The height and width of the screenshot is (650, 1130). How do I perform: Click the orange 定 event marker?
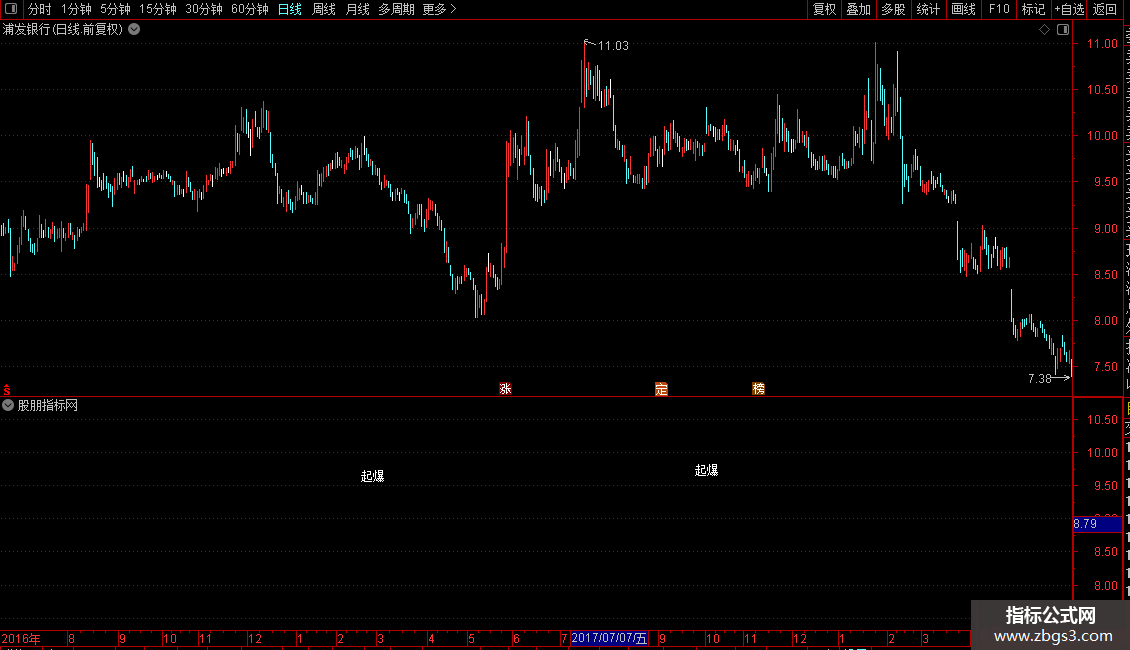[662, 389]
